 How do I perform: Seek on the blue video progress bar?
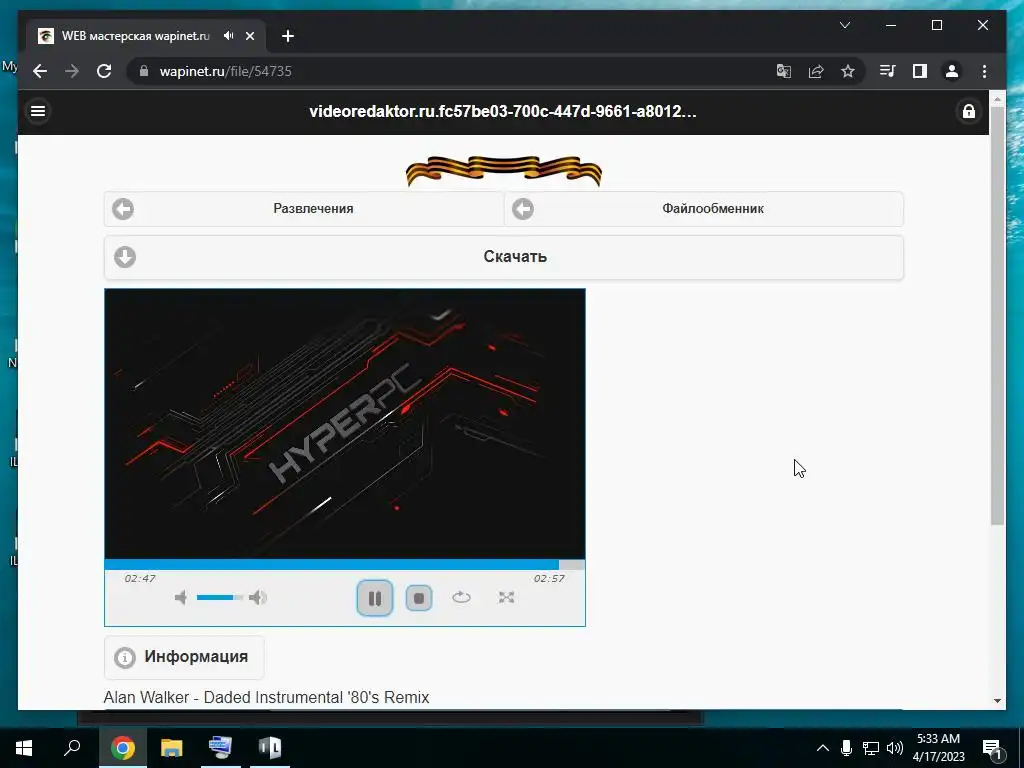(x=344, y=565)
